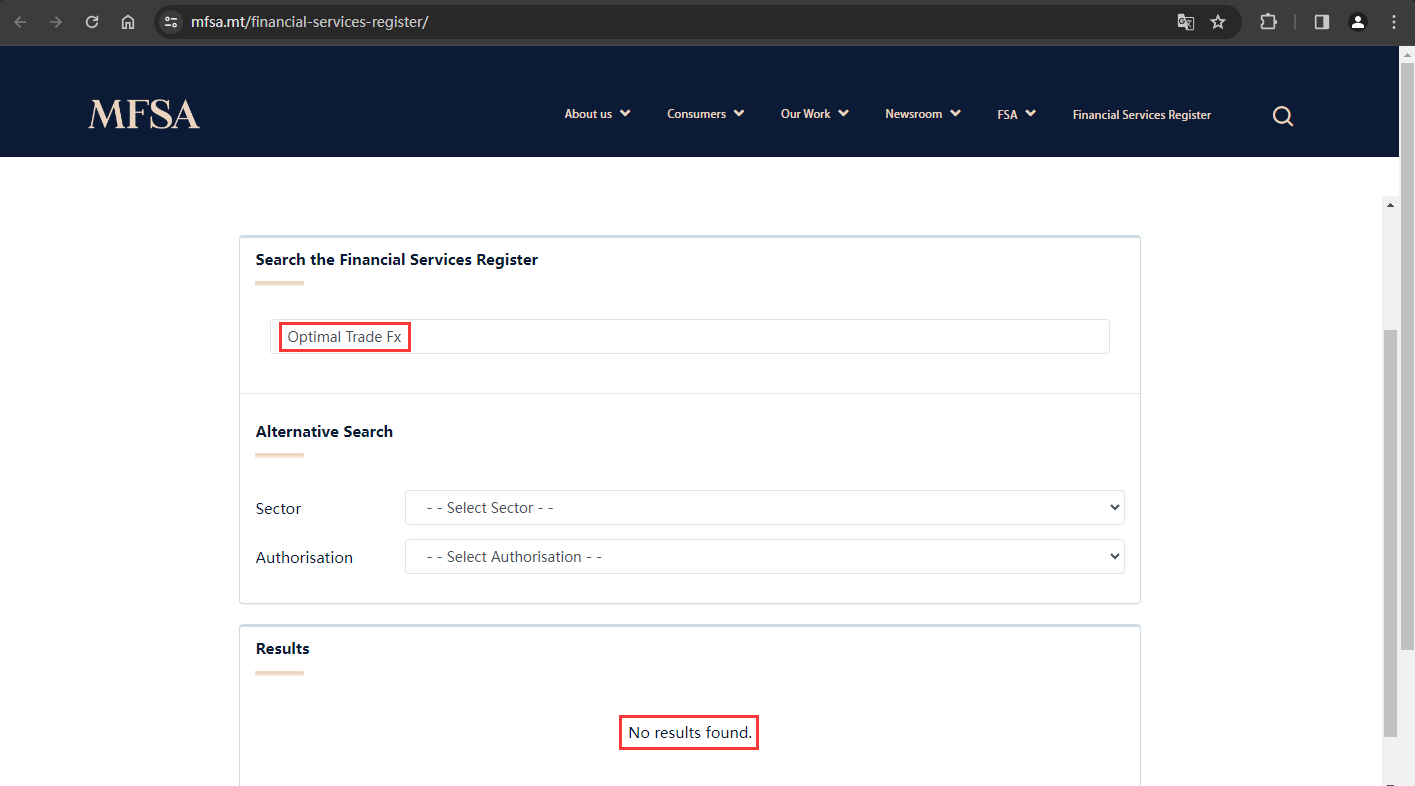The width and height of the screenshot is (1415, 786).
Task: Click the "Authorisation" label
Action: (x=304, y=558)
